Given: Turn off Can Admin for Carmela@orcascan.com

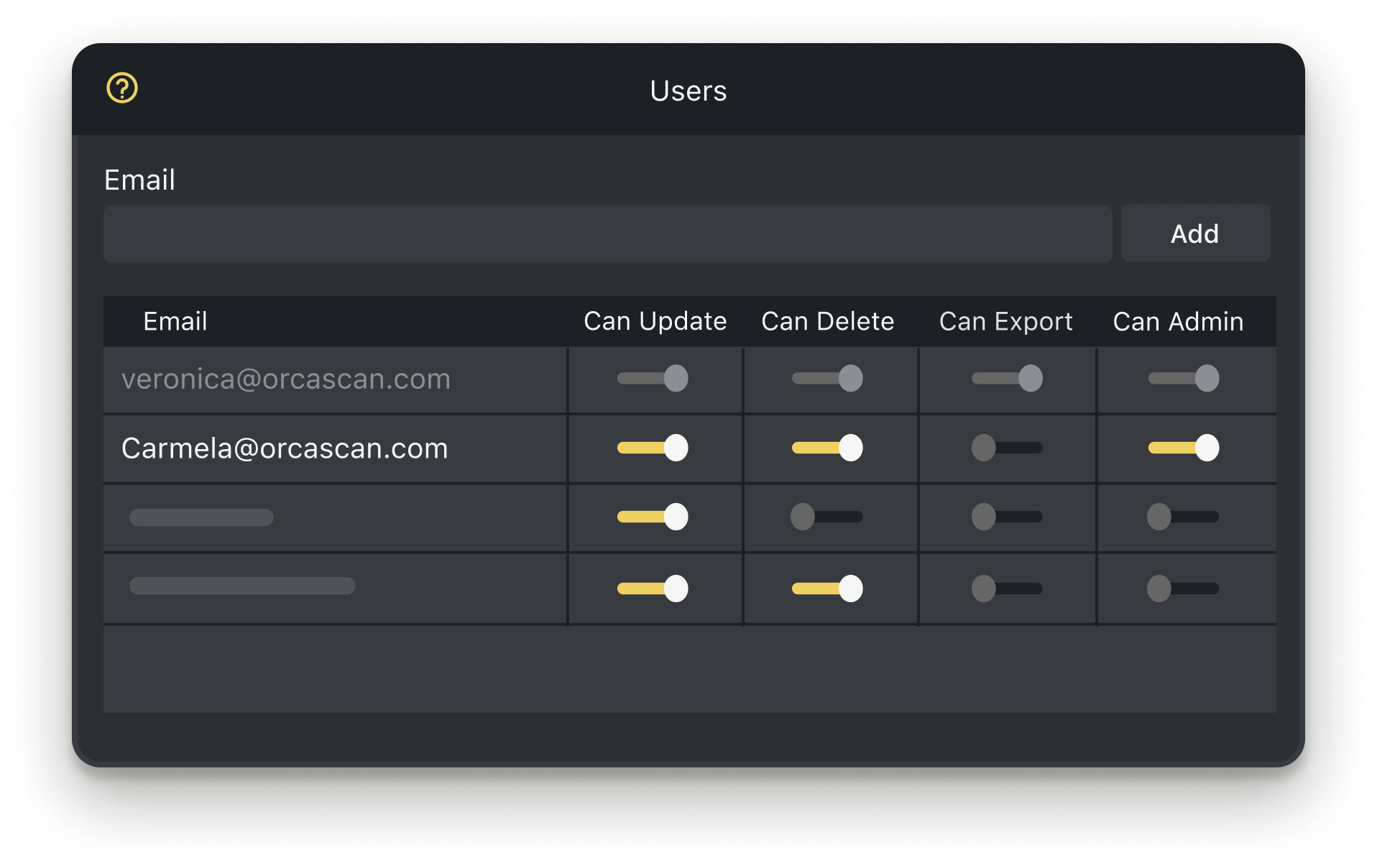Looking at the screenshot, I should (1183, 448).
